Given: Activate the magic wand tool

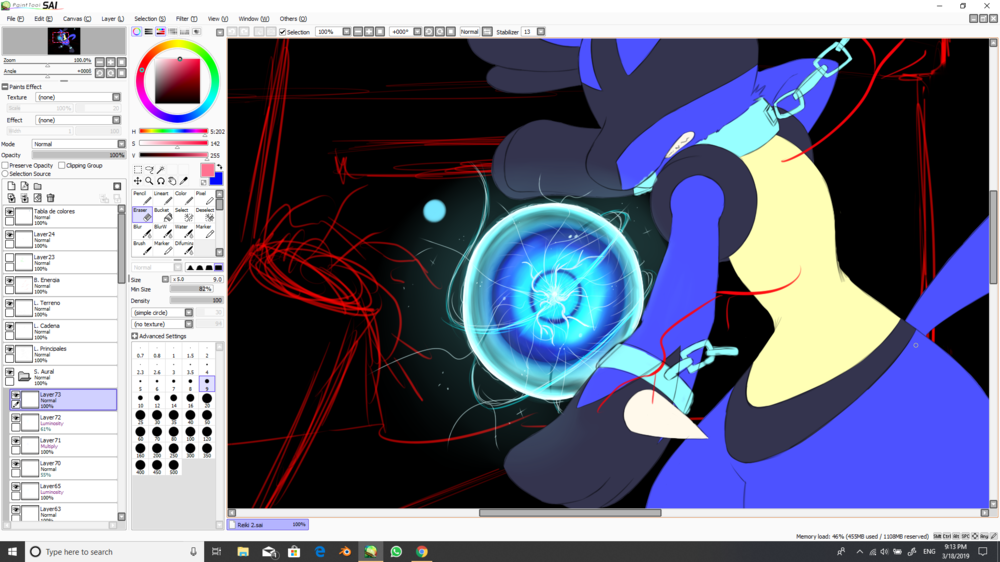Looking at the screenshot, I should (161, 170).
